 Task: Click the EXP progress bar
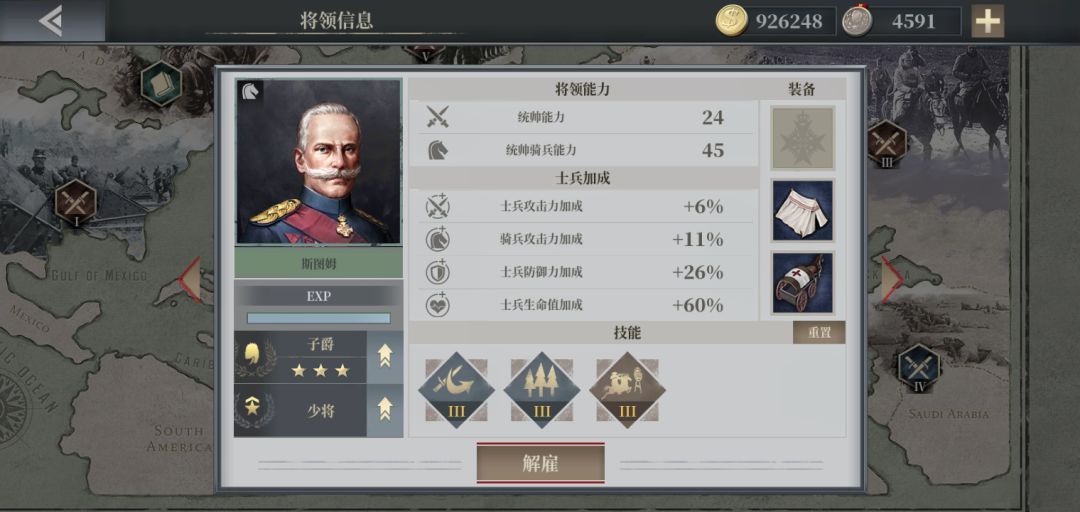[318, 318]
